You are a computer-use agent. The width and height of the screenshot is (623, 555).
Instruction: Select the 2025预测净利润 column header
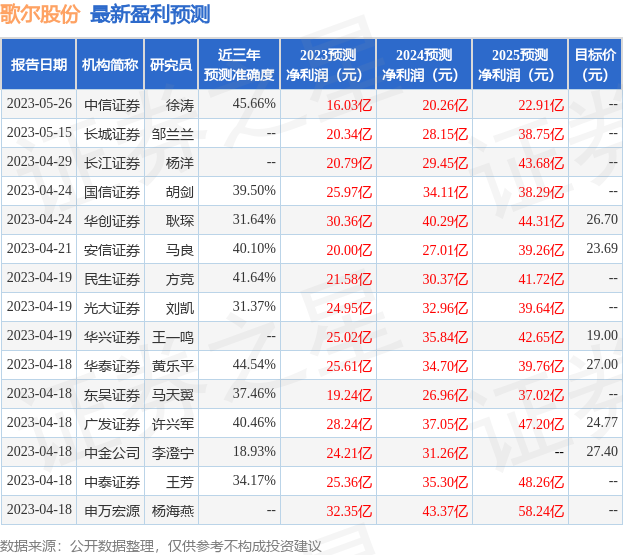520,64
